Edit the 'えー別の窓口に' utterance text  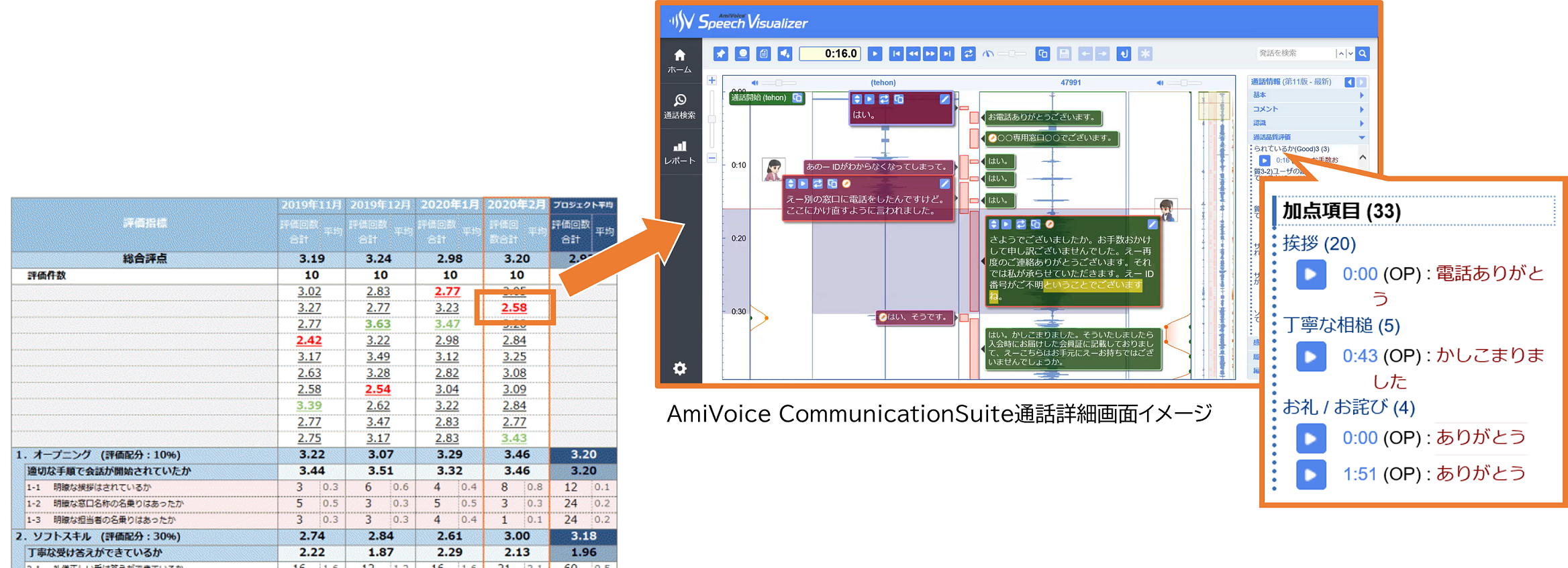[x=944, y=183]
